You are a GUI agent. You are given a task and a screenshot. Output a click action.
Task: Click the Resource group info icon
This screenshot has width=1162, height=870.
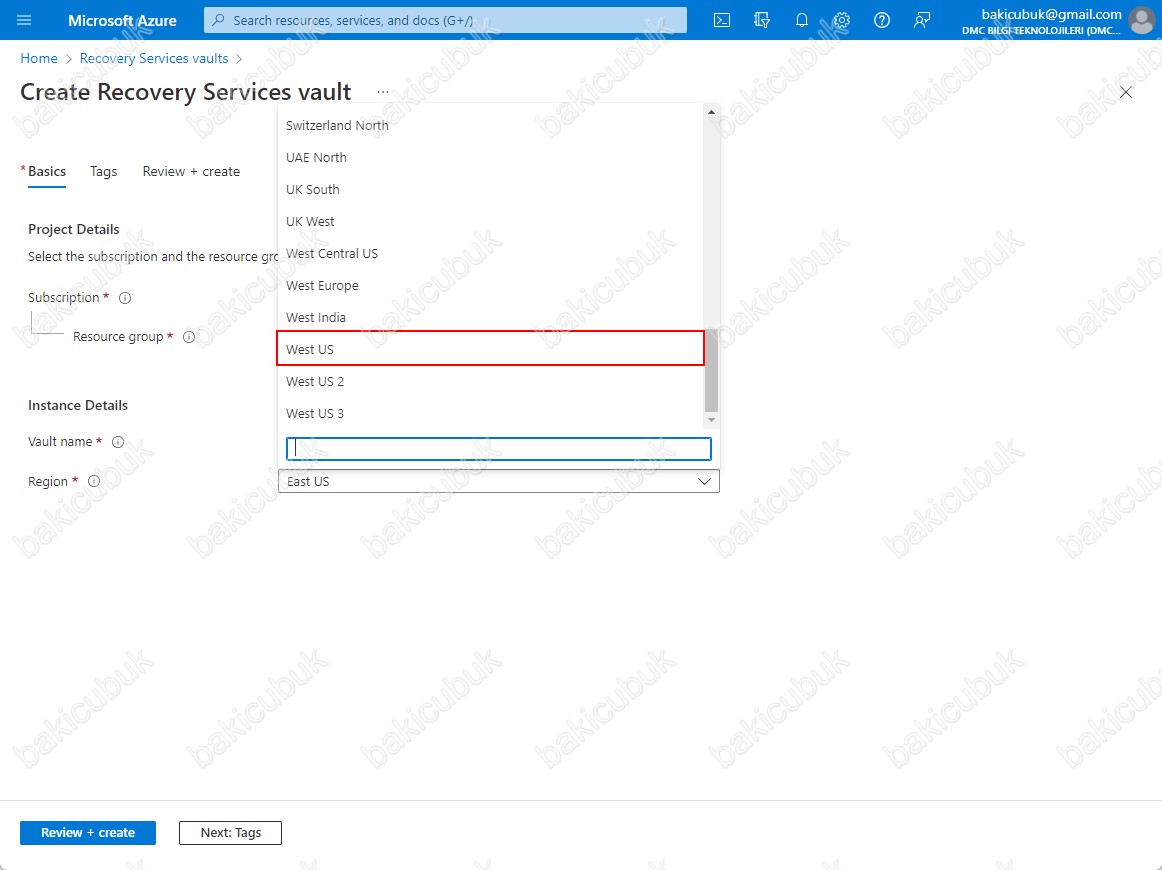pyautogui.click(x=189, y=337)
